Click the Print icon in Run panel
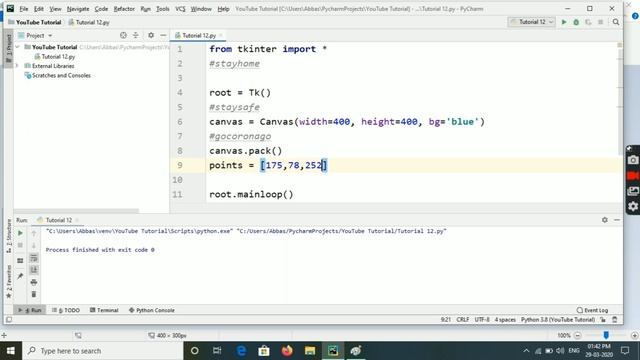This screenshot has width=640, height=360. click(34, 282)
